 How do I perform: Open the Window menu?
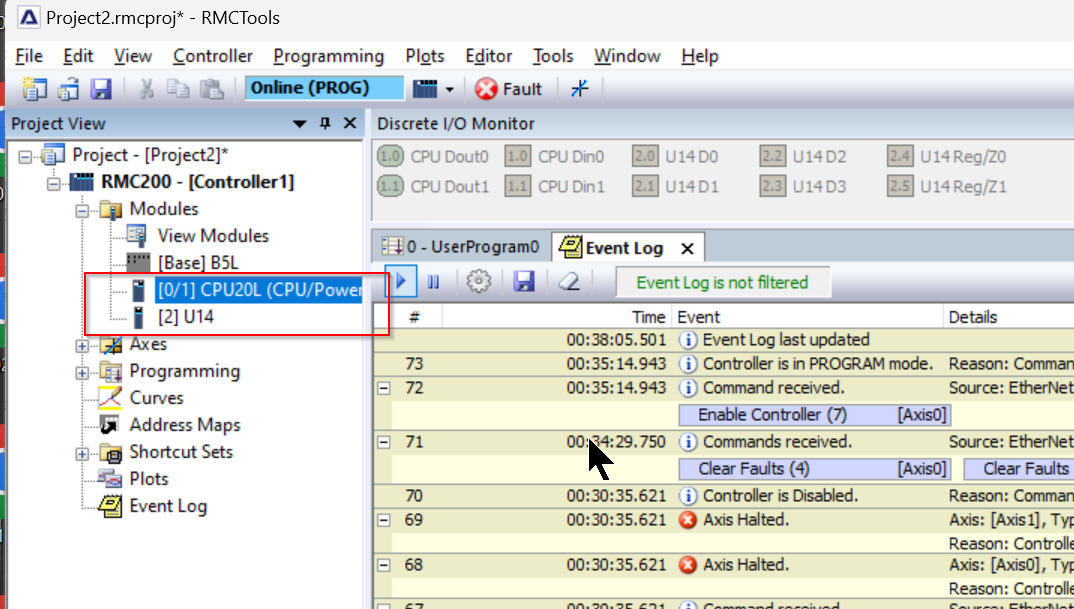pyautogui.click(x=627, y=56)
